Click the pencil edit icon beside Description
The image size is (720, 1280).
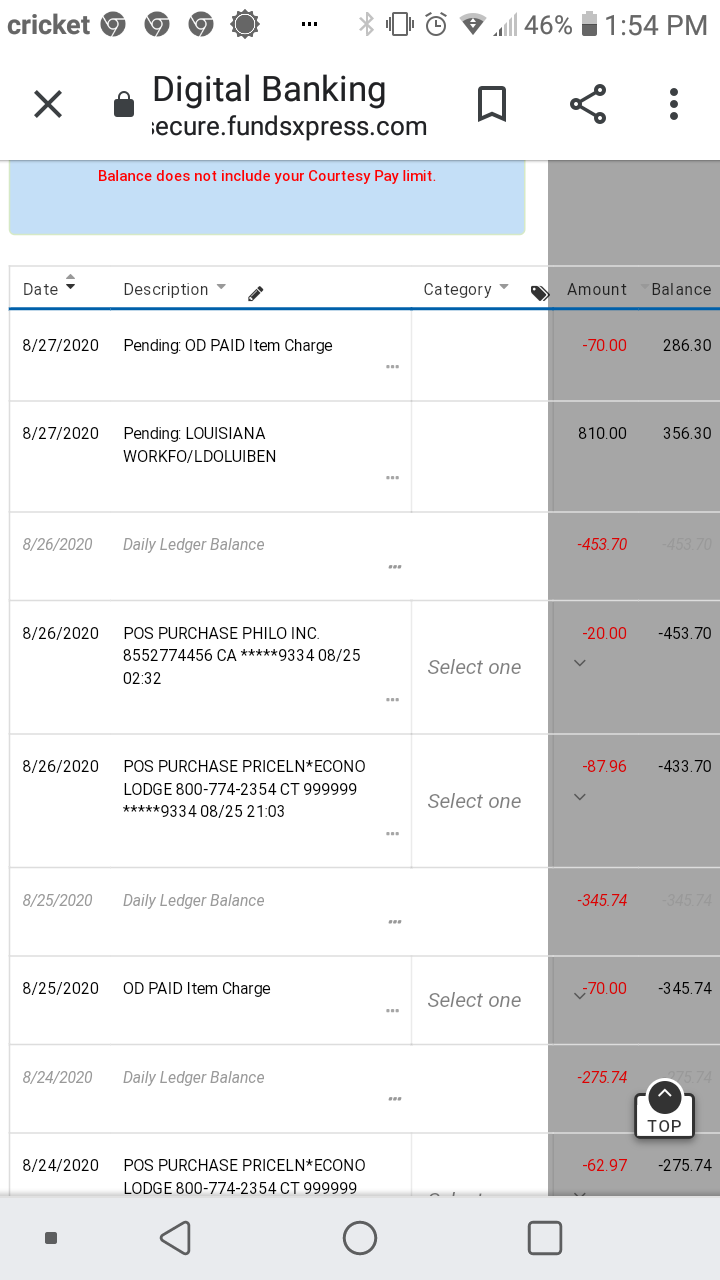255,294
